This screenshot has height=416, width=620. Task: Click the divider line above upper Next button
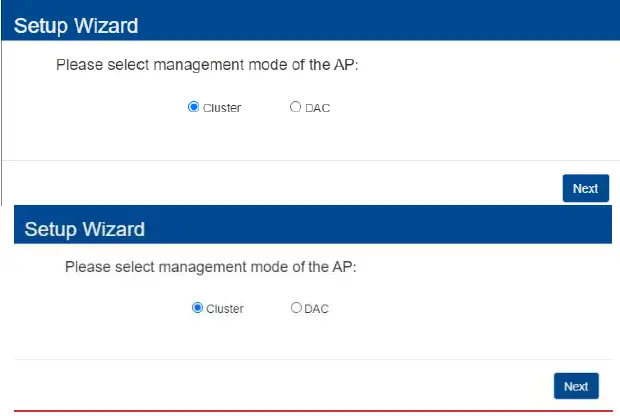tap(300, 160)
